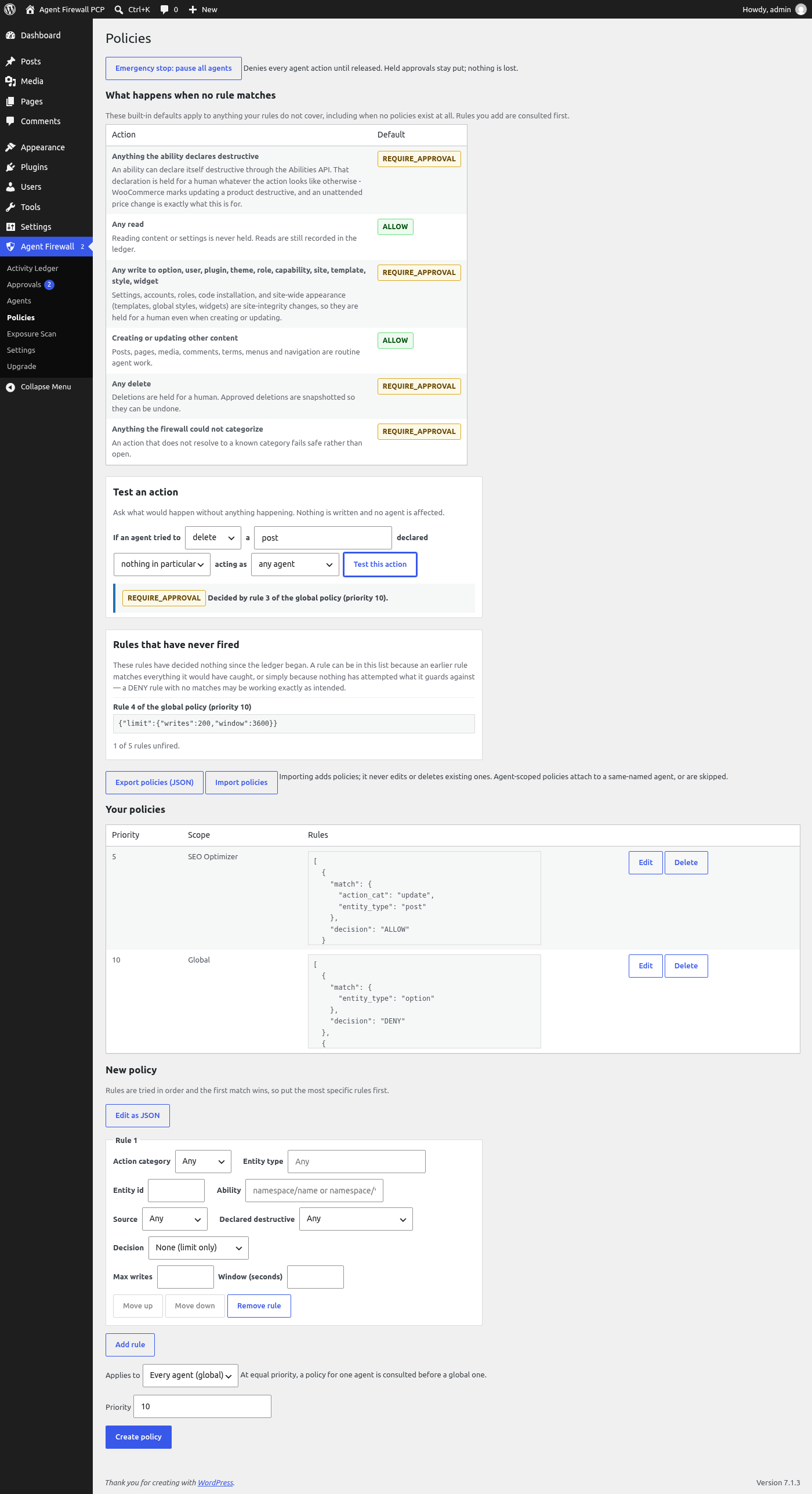The width and height of the screenshot is (812, 1494).
Task: Click the Tools wrench icon
Action: (10, 207)
